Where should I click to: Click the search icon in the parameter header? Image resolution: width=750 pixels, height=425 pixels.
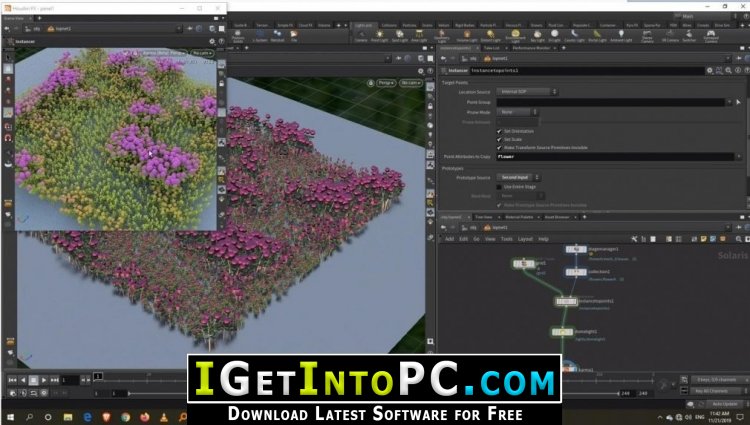(x=728, y=70)
